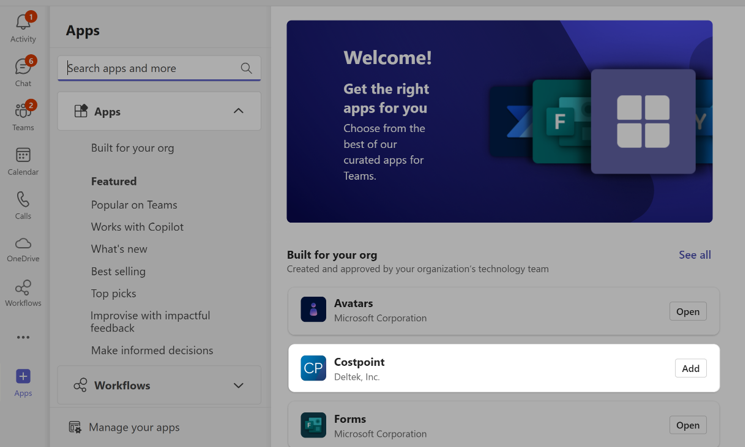This screenshot has height=447, width=745.
Task: Go to the Teams icon
Action: 22,112
